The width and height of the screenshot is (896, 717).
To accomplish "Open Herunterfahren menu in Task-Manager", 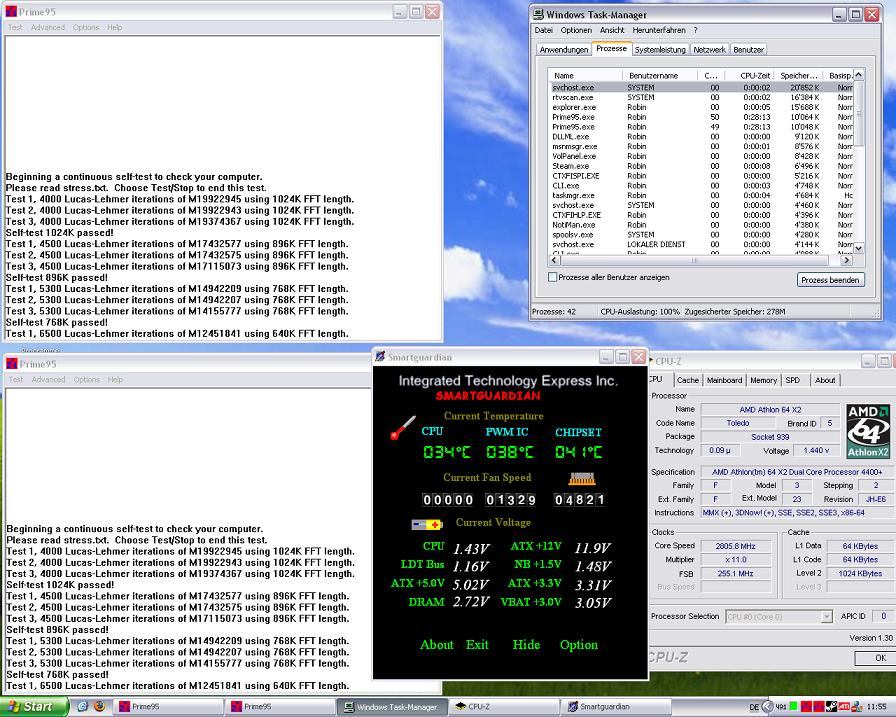I will point(659,30).
